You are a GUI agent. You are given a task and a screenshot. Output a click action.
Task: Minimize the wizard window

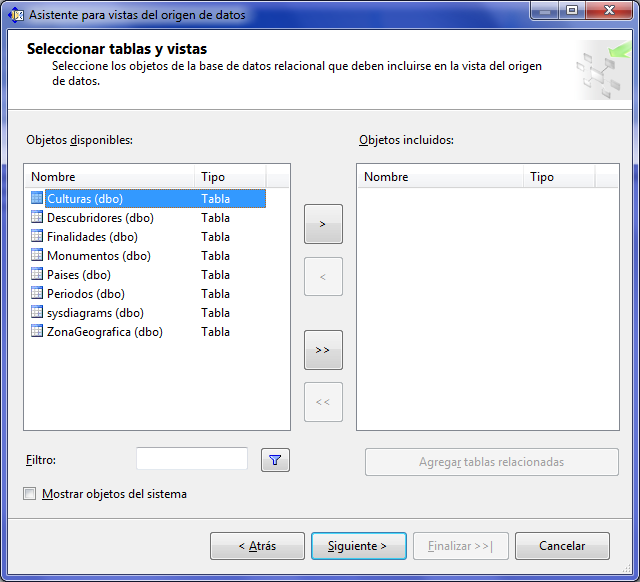[545, 10]
